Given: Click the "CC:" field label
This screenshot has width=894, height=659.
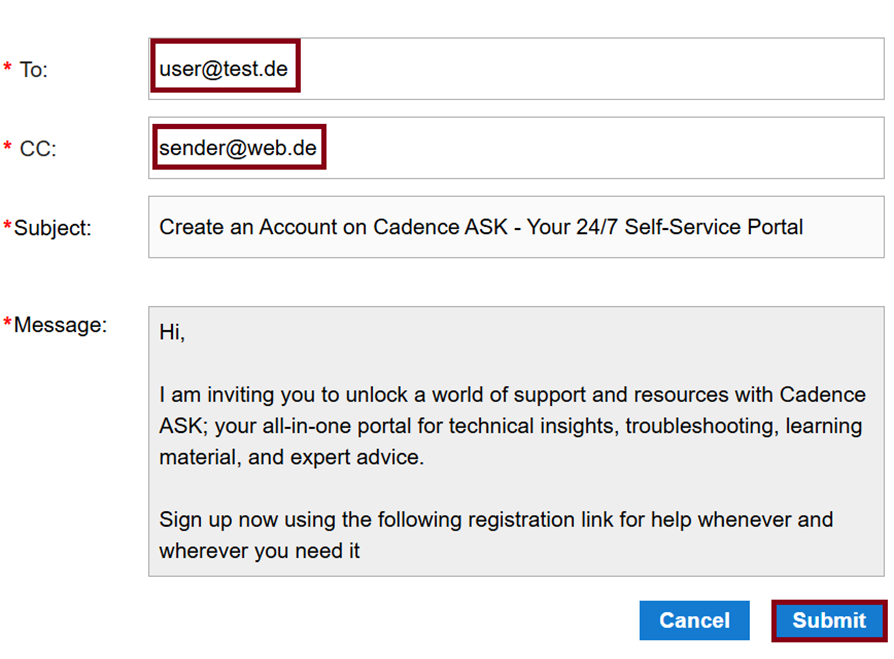Looking at the screenshot, I should click(38, 149).
